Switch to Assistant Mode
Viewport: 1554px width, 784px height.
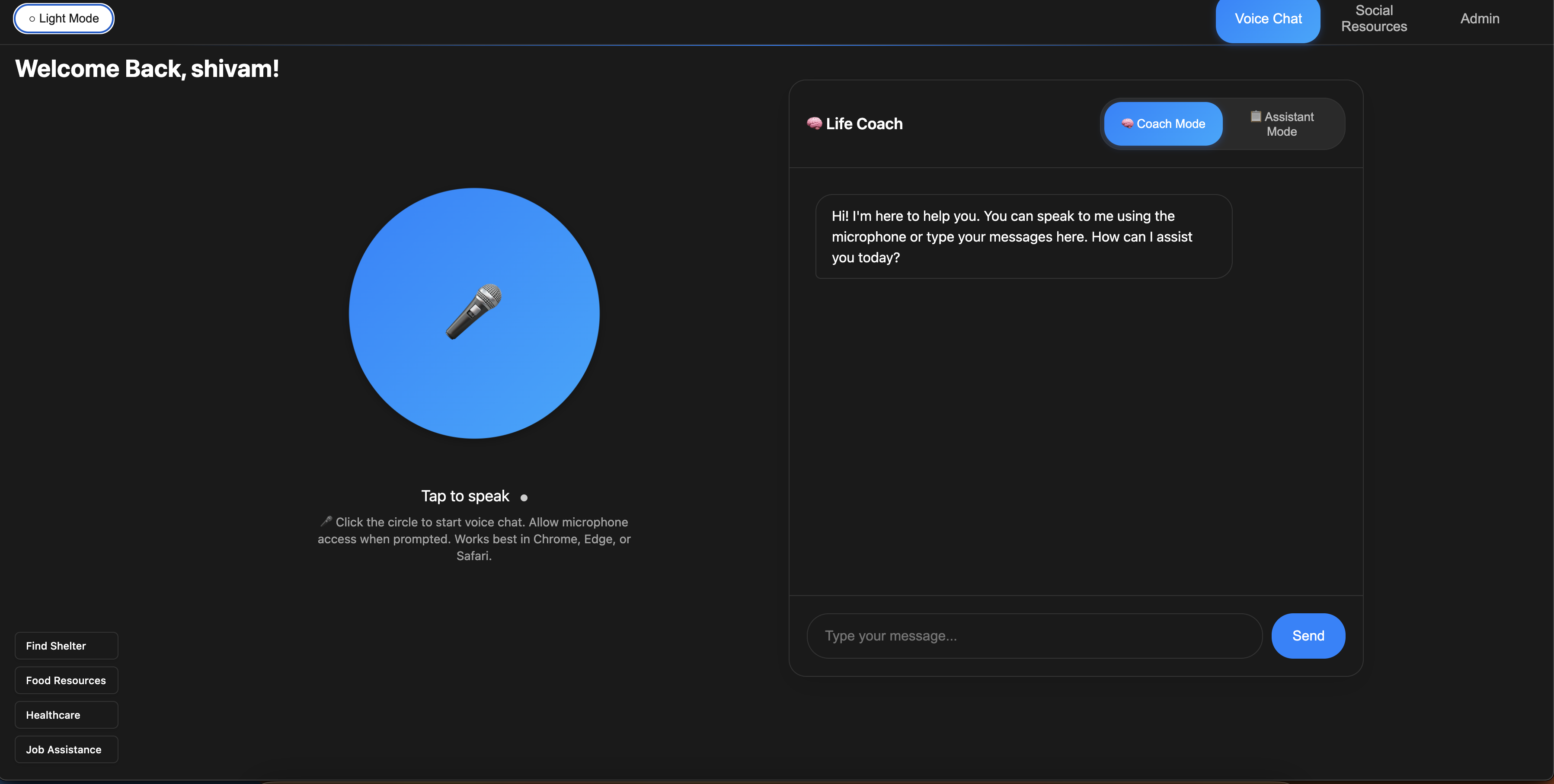pyautogui.click(x=1282, y=124)
